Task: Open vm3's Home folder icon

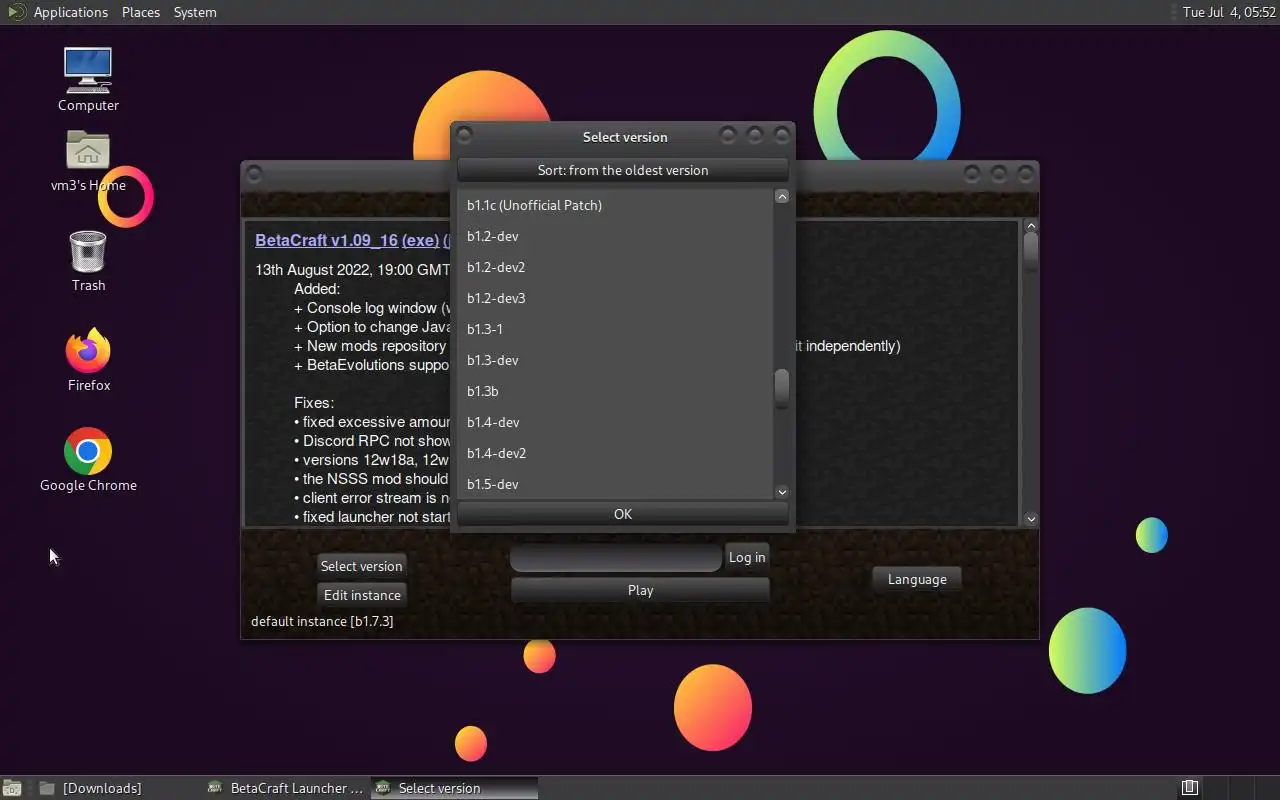Action: point(88,160)
